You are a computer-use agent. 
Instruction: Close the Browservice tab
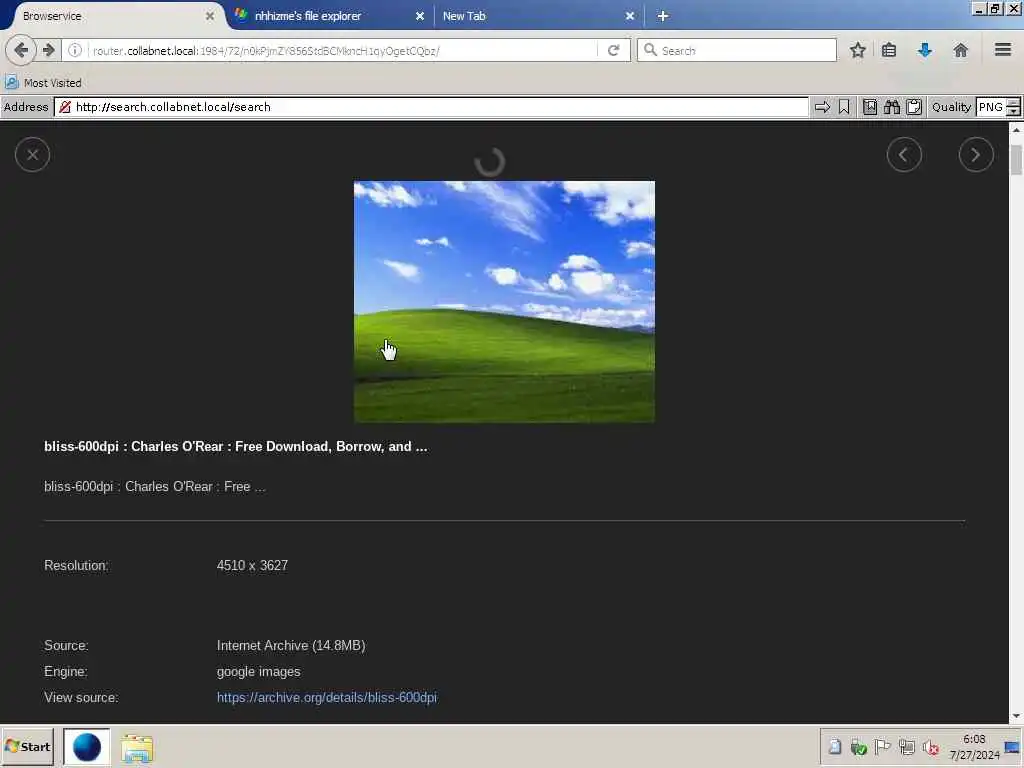(x=210, y=16)
